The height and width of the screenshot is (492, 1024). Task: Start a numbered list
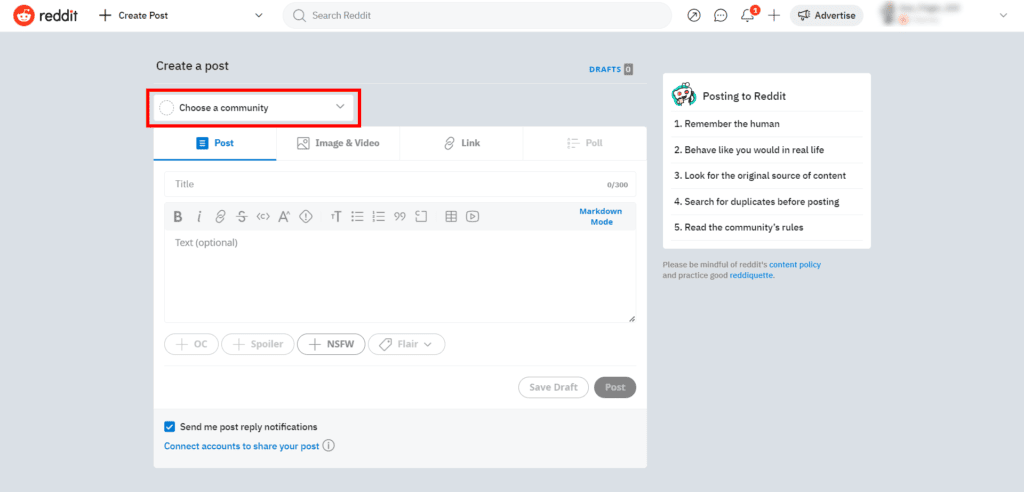(378, 216)
